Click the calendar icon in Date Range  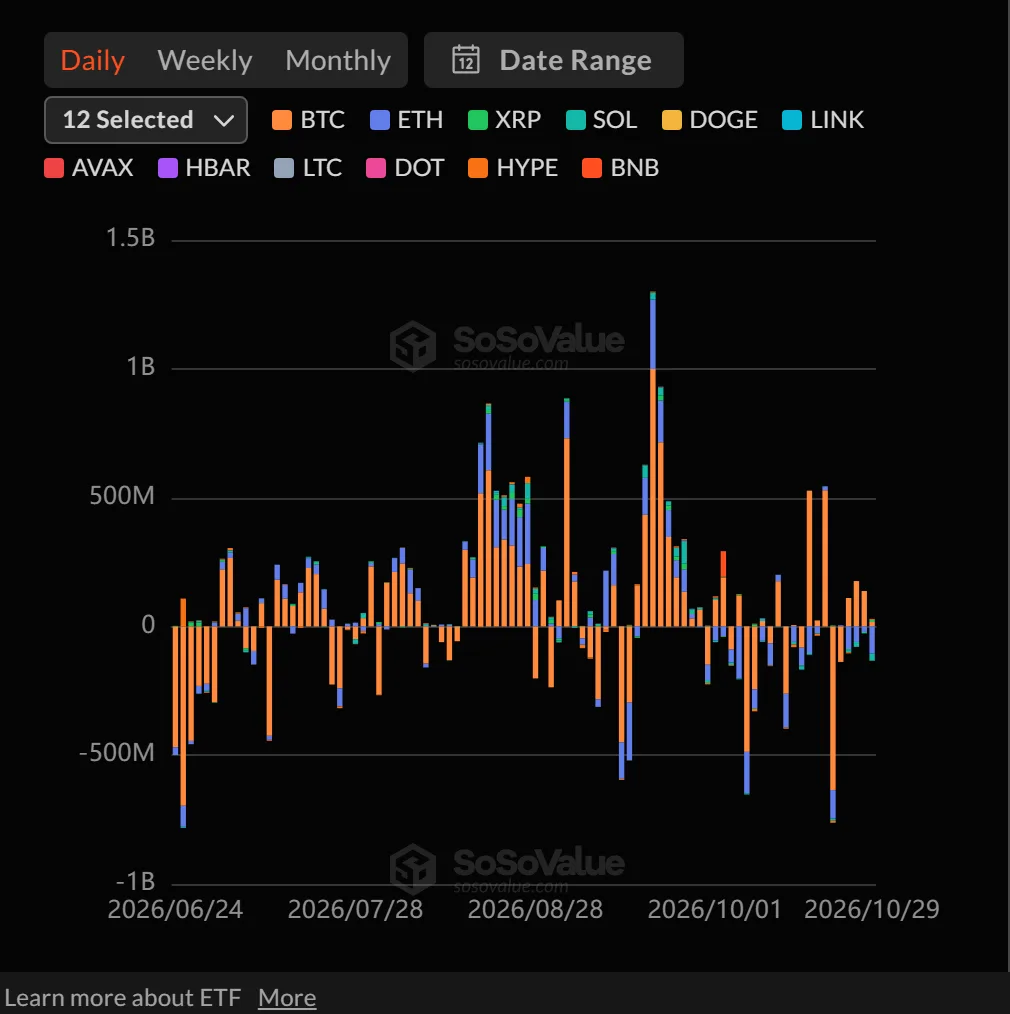click(466, 59)
